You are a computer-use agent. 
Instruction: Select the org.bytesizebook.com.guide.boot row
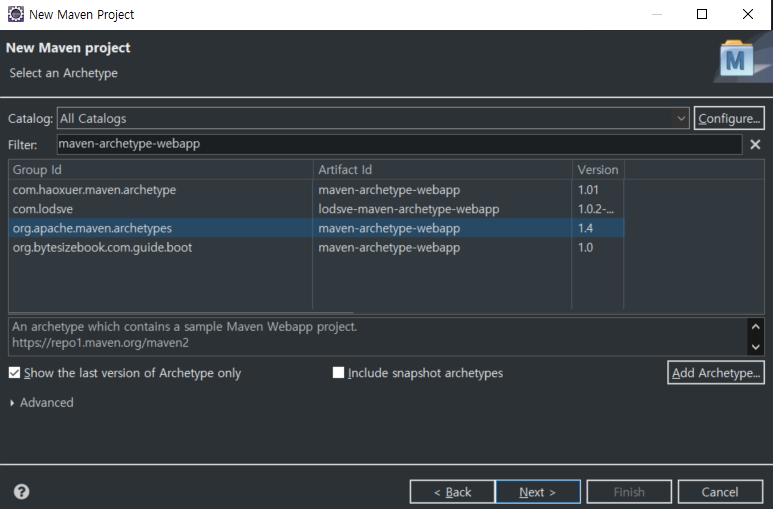[x=316, y=247]
